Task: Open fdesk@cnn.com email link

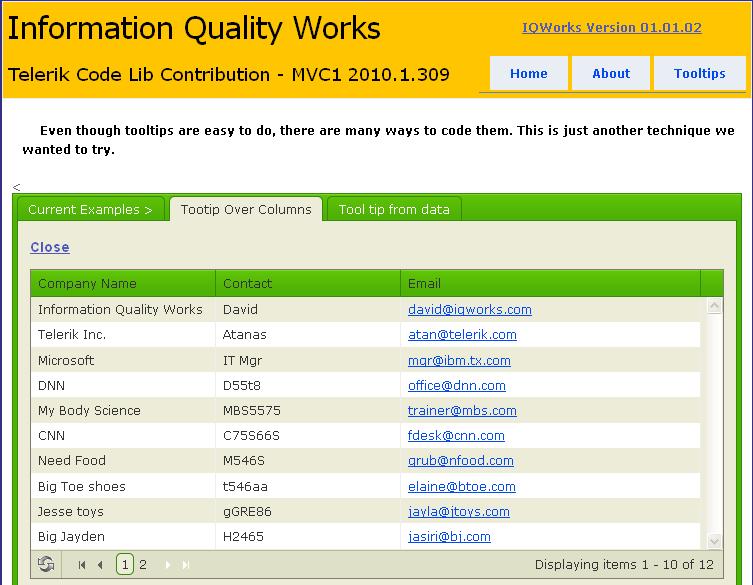Action: coord(456,435)
